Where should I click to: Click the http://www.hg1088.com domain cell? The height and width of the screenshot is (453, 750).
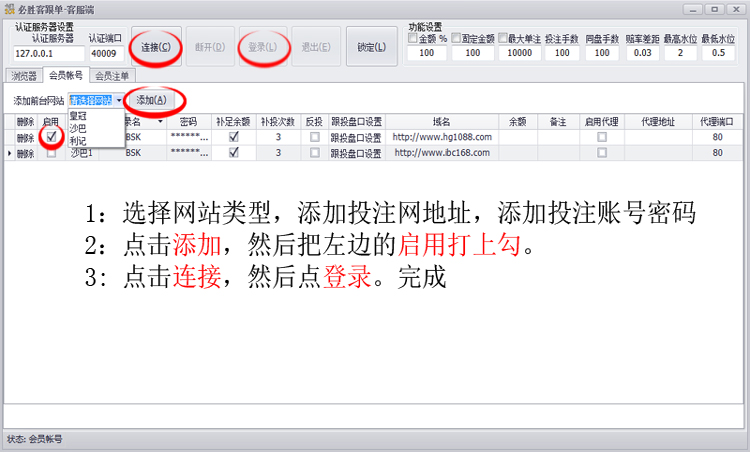[x=442, y=137]
